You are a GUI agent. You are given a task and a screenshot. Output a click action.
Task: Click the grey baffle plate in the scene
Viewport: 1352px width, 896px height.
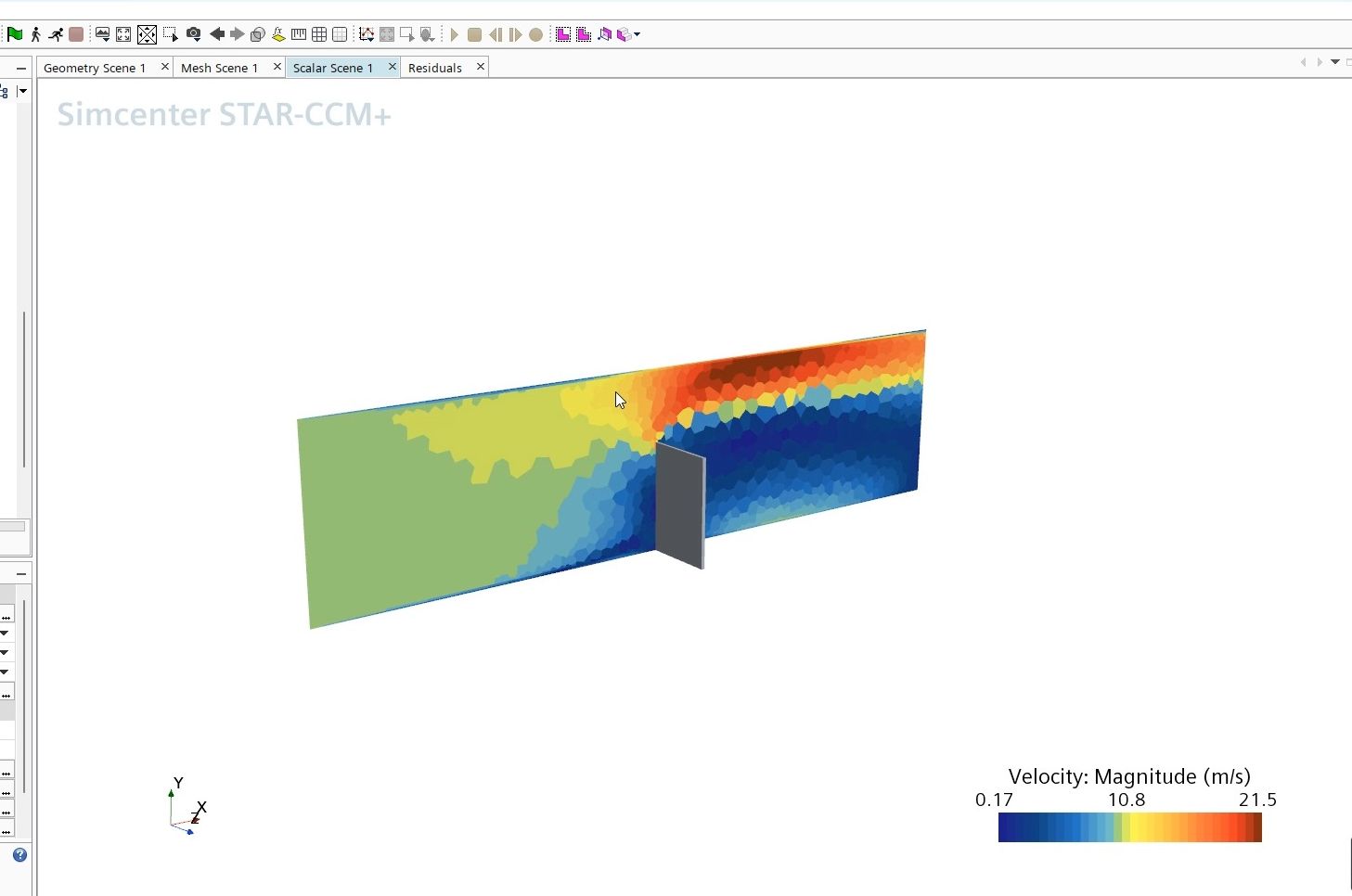tap(680, 506)
